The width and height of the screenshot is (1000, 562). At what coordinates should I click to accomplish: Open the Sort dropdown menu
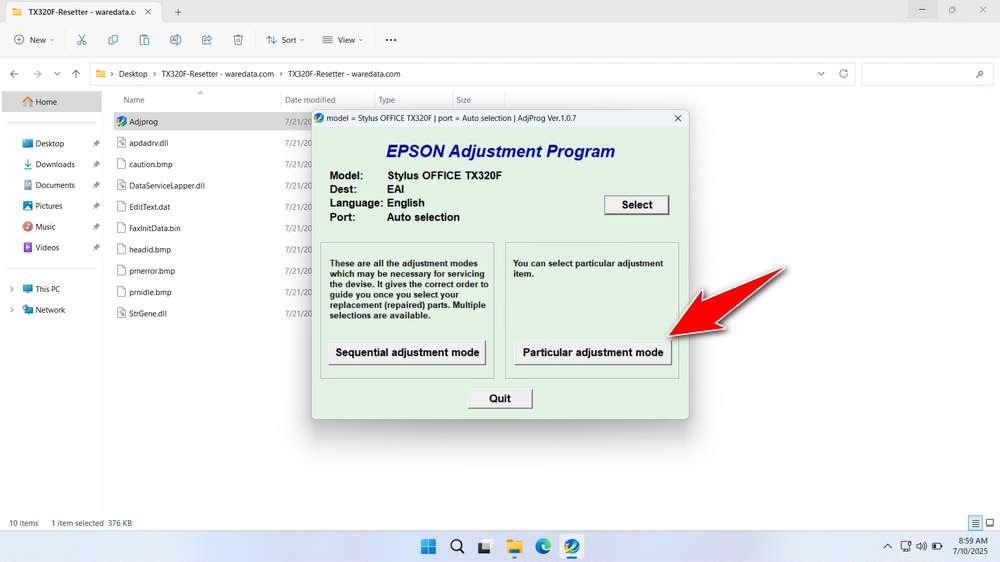(285, 40)
